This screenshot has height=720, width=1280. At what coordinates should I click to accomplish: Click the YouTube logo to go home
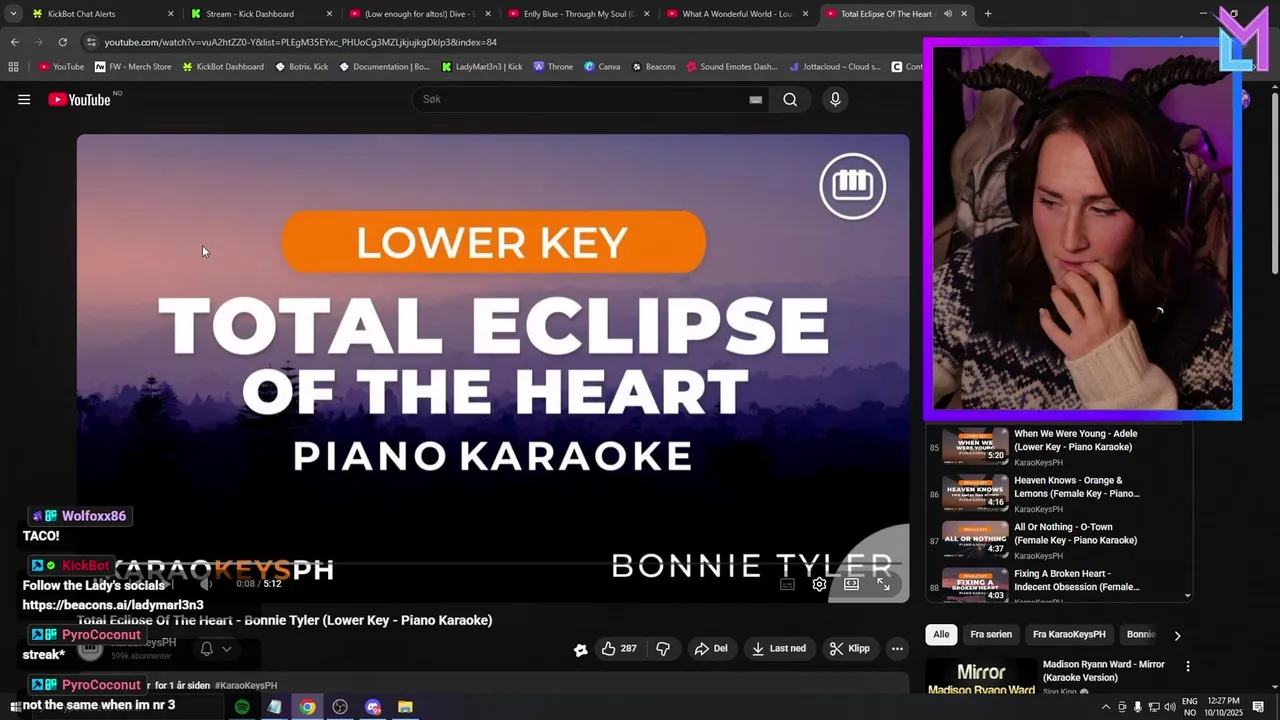[x=79, y=99]
